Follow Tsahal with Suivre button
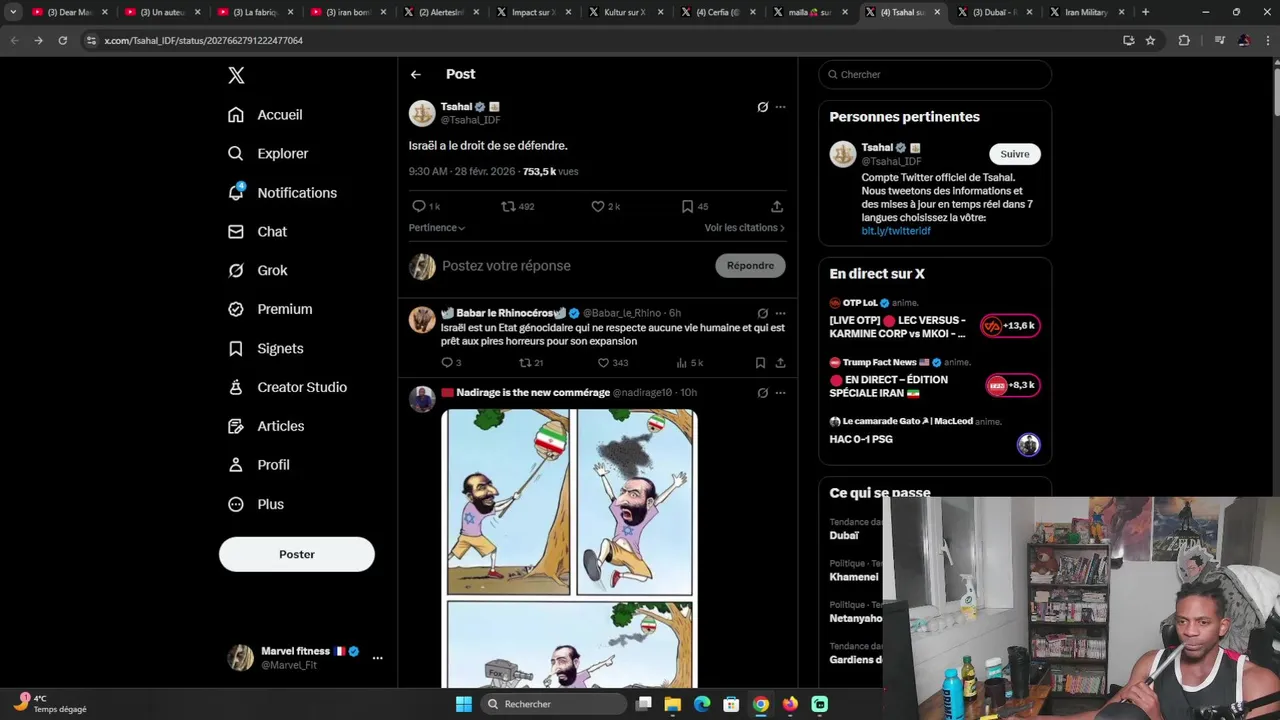 1015,154
